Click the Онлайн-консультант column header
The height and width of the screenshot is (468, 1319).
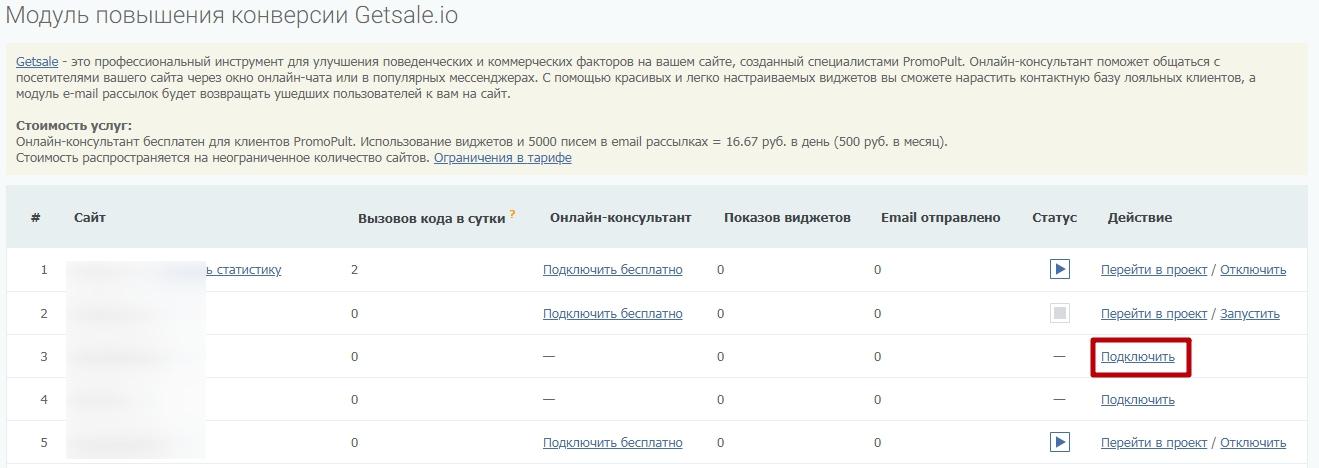620,217
